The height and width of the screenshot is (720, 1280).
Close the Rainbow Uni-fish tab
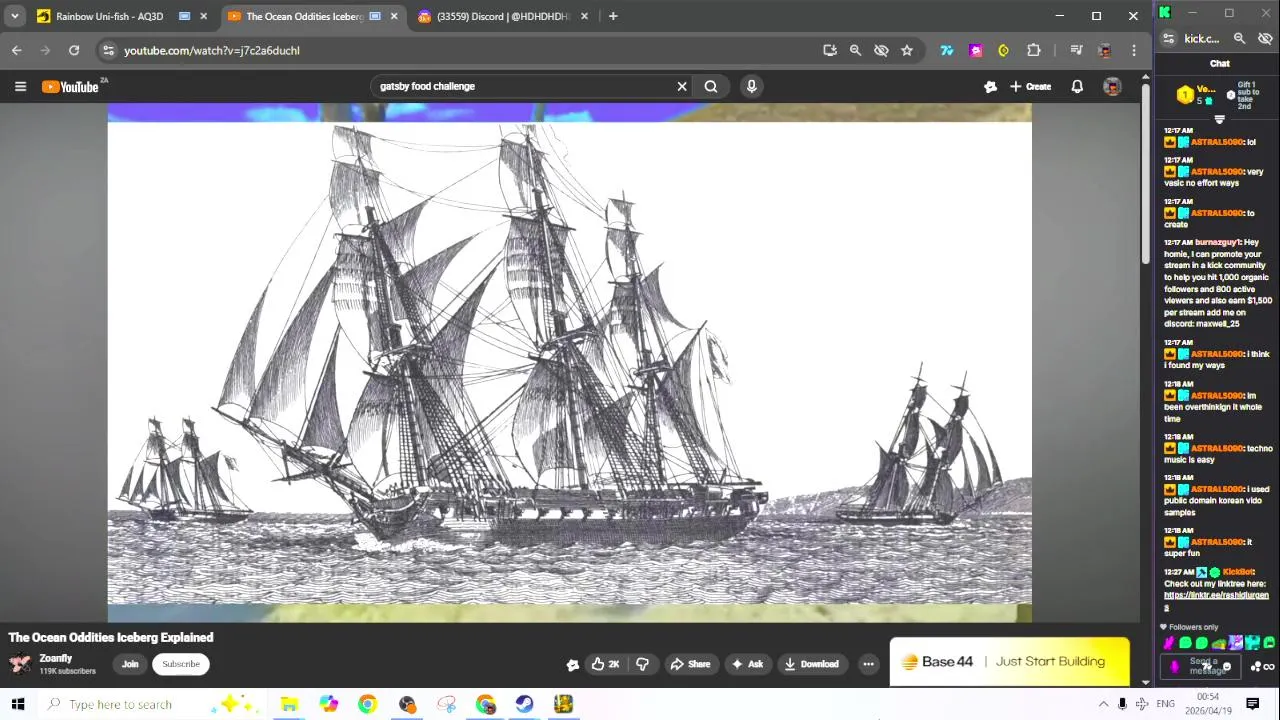click(x=203, y=16)
